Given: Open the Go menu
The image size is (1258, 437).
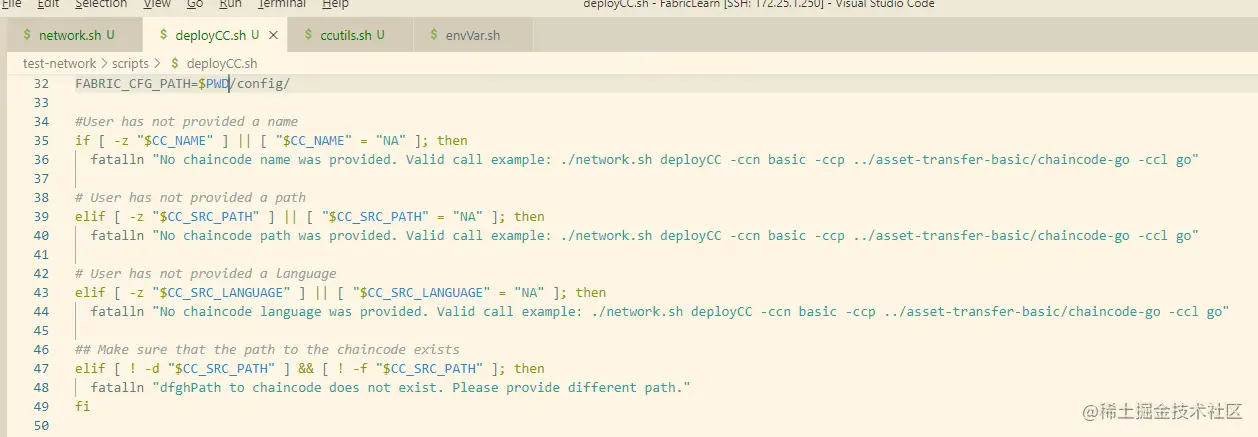Looking at the screenshot, I should pyautogui.click(x=195, y=4).
